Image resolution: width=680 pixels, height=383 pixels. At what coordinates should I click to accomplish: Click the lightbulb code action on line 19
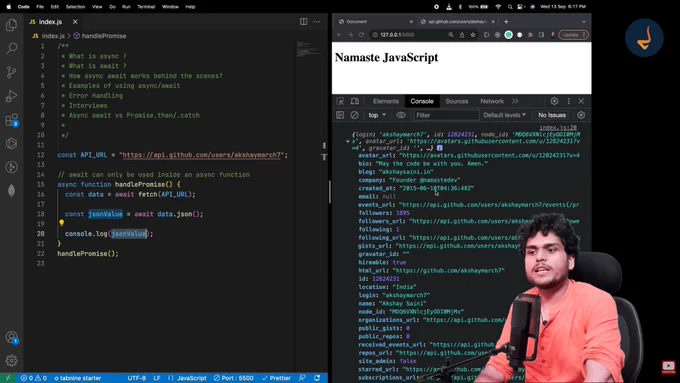[x=62, y=223]
